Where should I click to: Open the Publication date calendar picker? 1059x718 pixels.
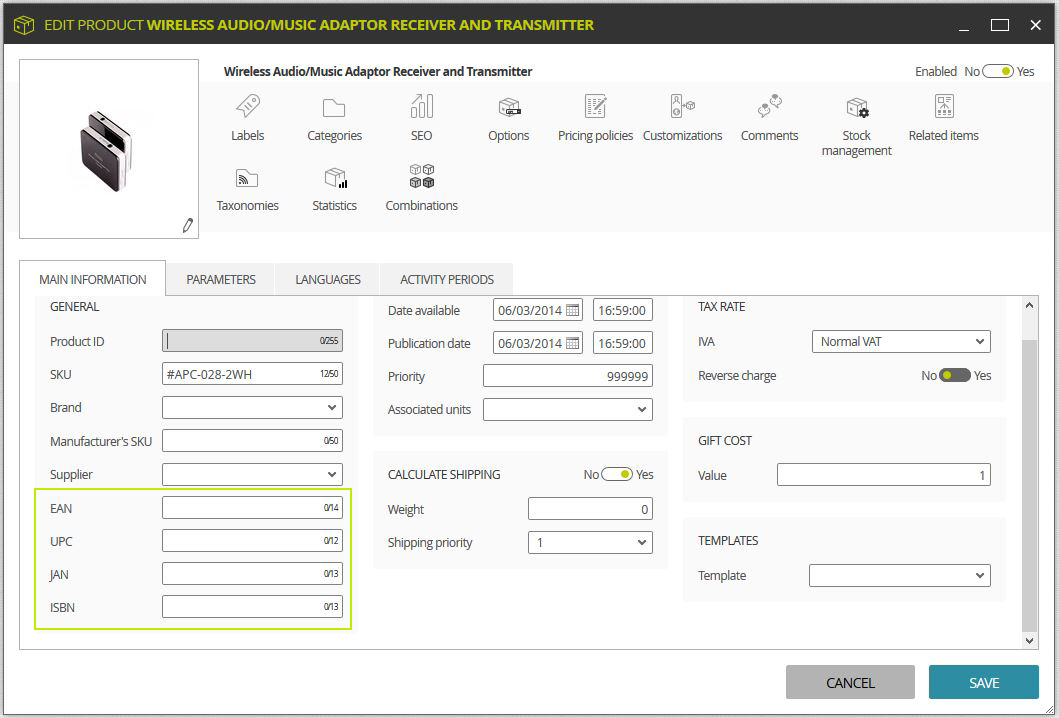coord(573,343)
